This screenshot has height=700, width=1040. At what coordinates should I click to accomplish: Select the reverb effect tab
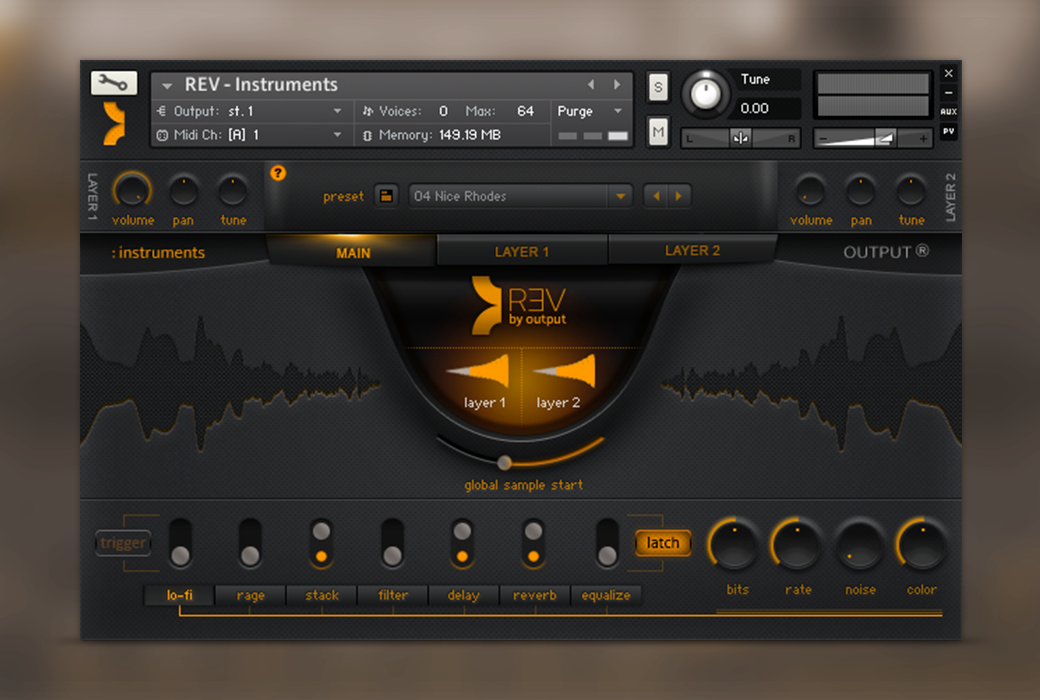[x=535, y=595]
